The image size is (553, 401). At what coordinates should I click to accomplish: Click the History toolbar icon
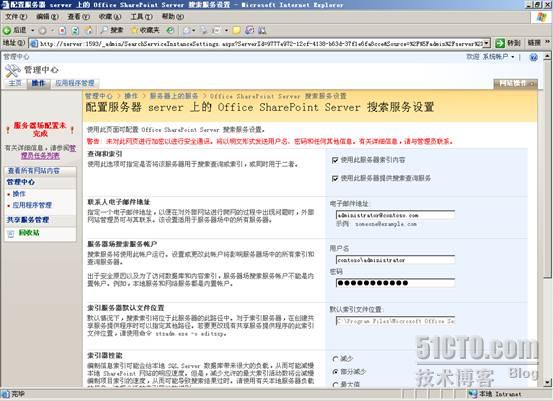click(170, 30)
